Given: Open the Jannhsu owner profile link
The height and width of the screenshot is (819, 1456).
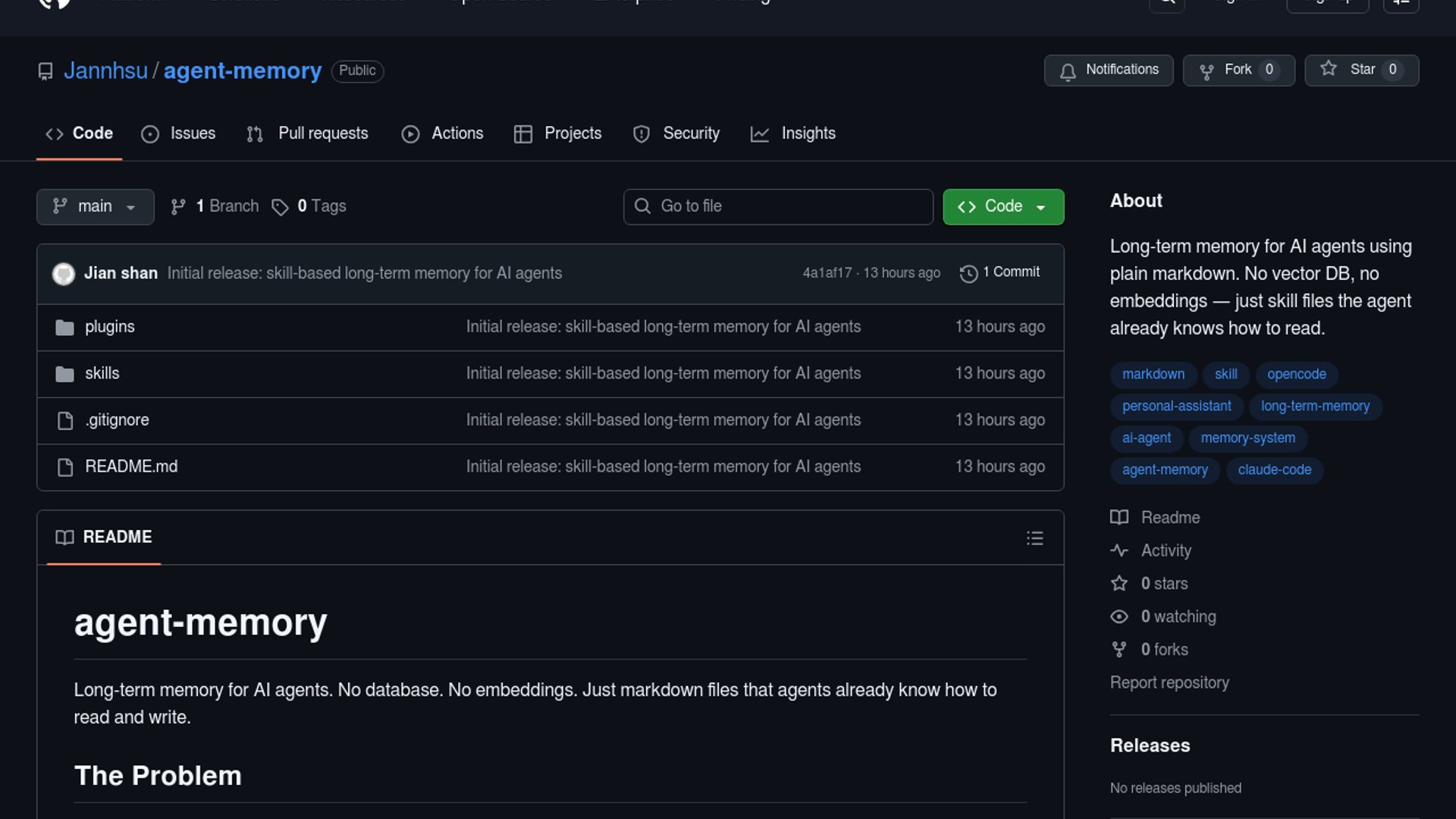Looking at the screenshot, I should (x=105, y=71).
